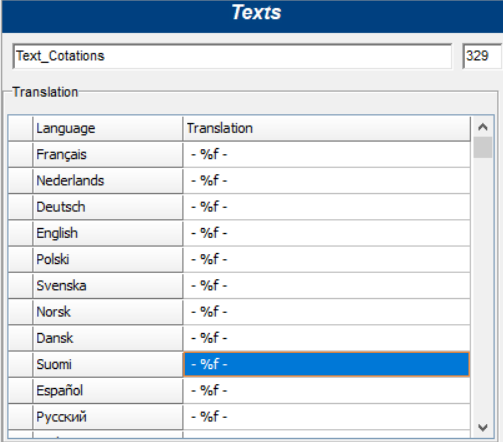Click the Language column header
The height and width of the screenshot is (442, 503).
coord(108,128)
